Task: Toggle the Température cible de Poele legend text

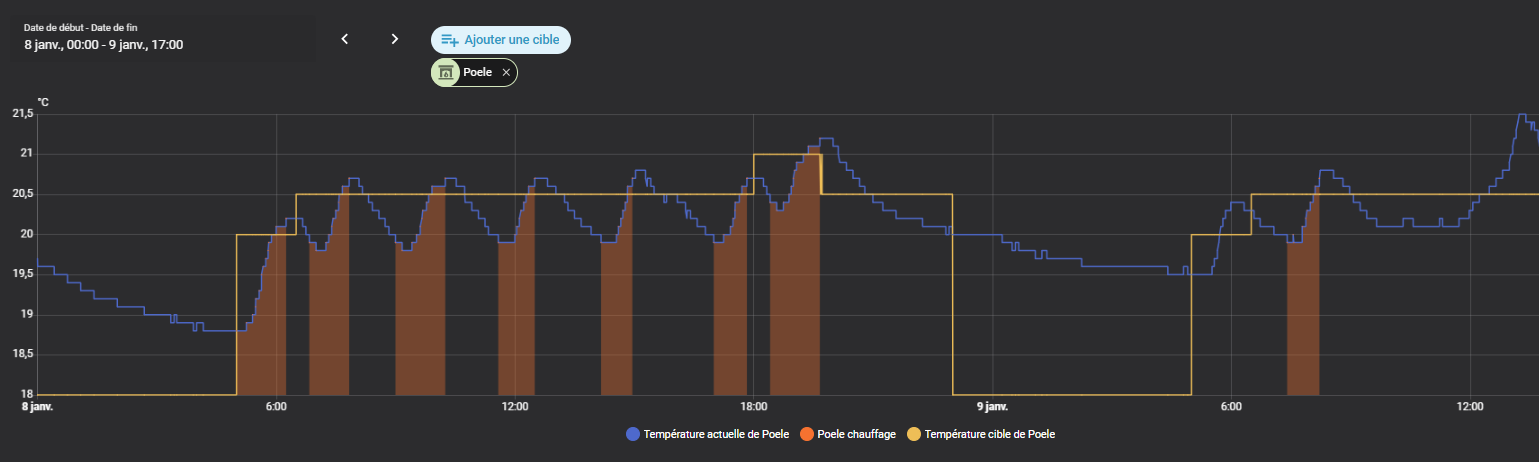Action: tap(989, 434)
